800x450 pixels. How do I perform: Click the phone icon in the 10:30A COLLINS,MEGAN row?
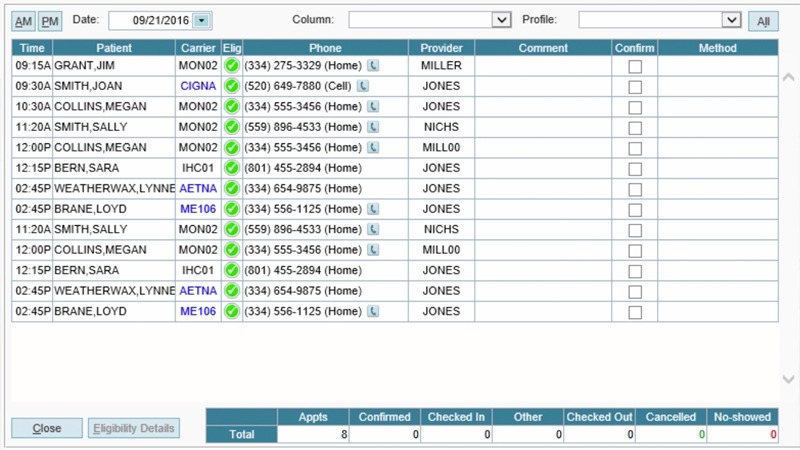point(373,107)
